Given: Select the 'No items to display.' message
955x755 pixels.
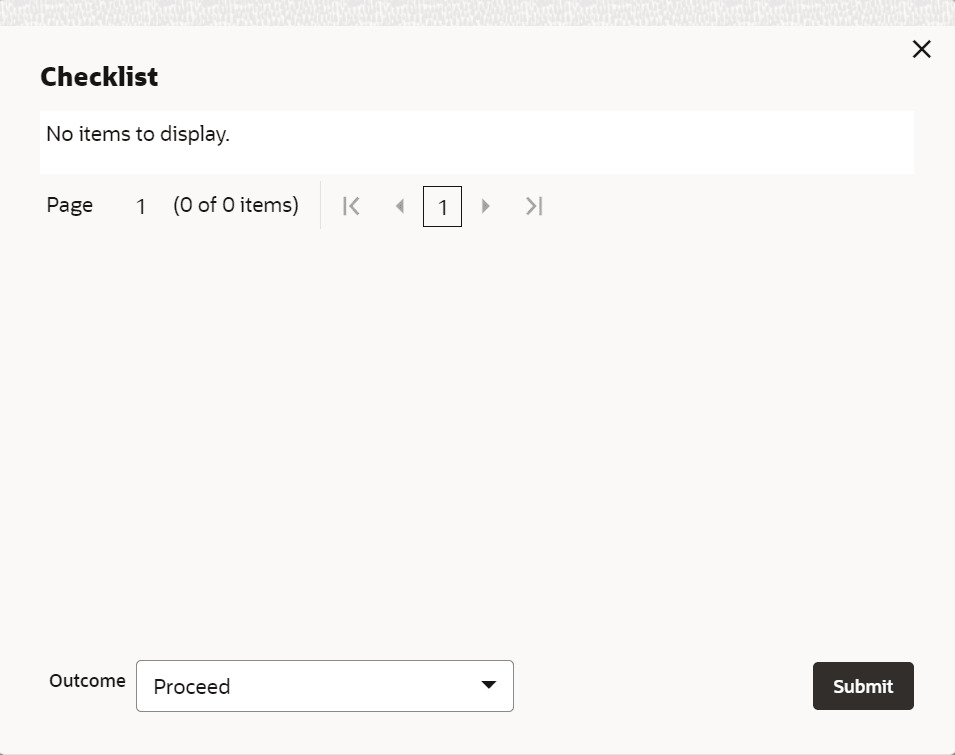Looking at the screenshot, I should [138, 134].
